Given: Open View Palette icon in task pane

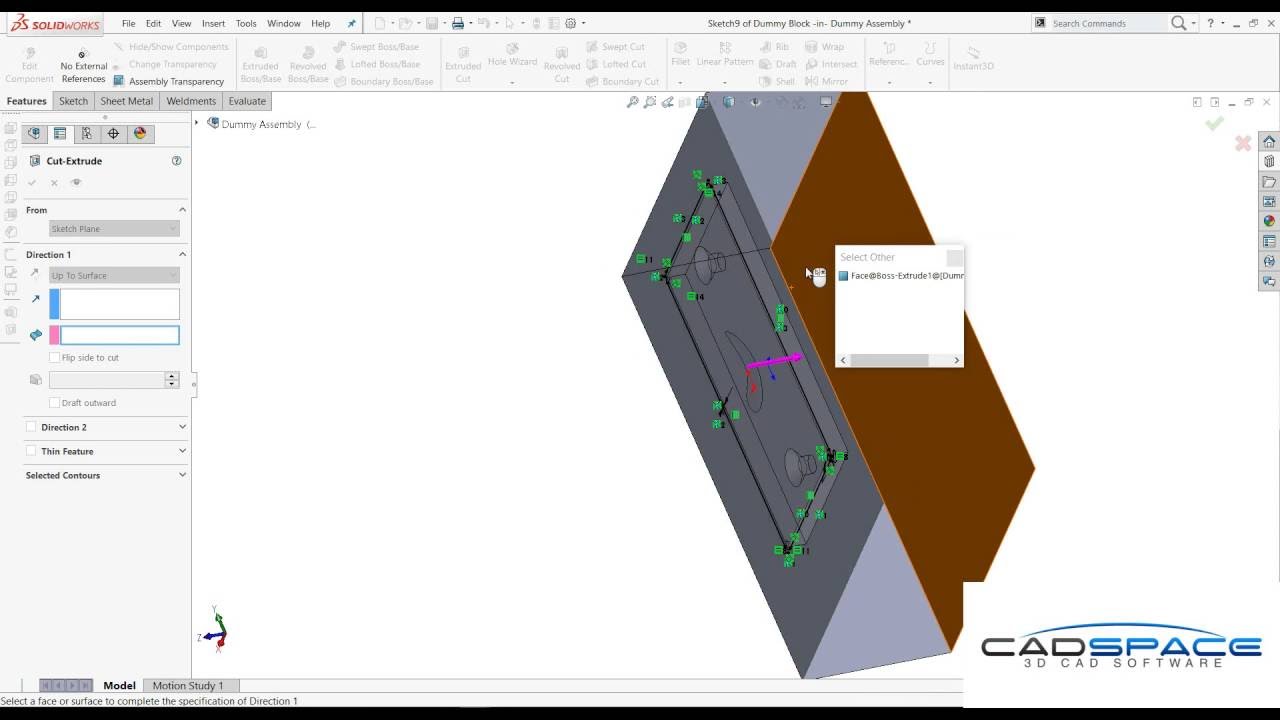Looking at the screenshot, I should click(1269, 202).
